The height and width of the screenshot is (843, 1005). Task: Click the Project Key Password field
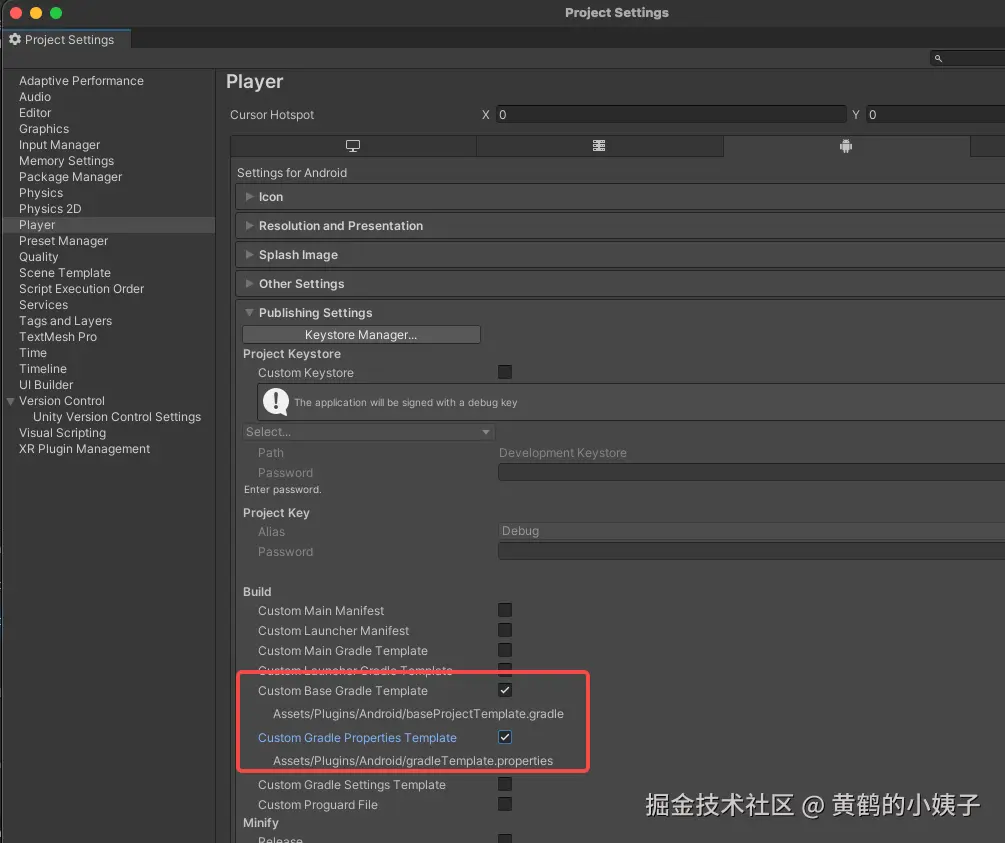pyautogui.click(x=751, y=551)
